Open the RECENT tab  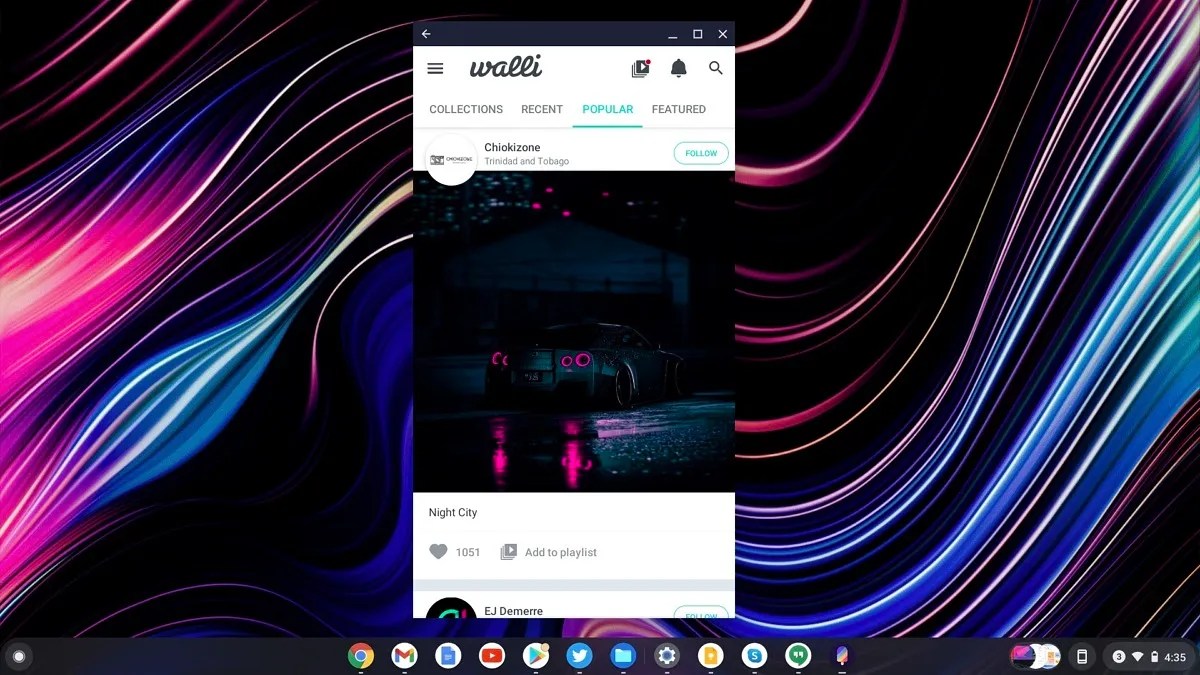[x=541, y=109]
